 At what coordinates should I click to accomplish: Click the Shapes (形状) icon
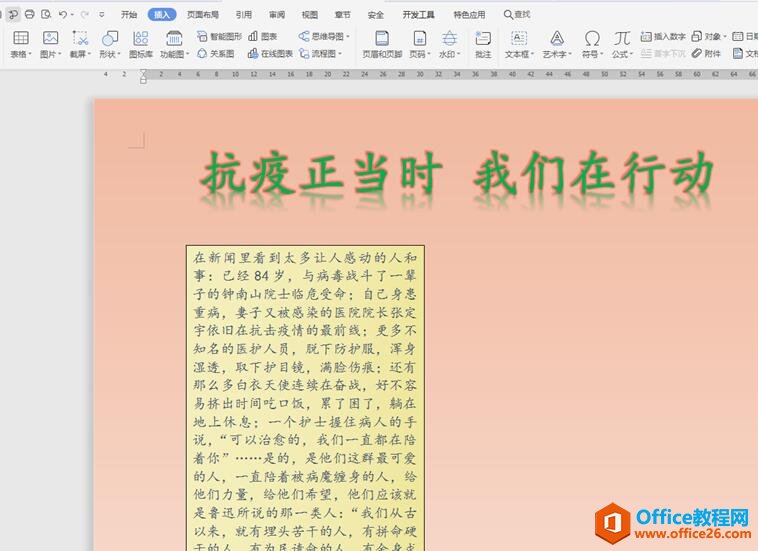coord(110,38)
